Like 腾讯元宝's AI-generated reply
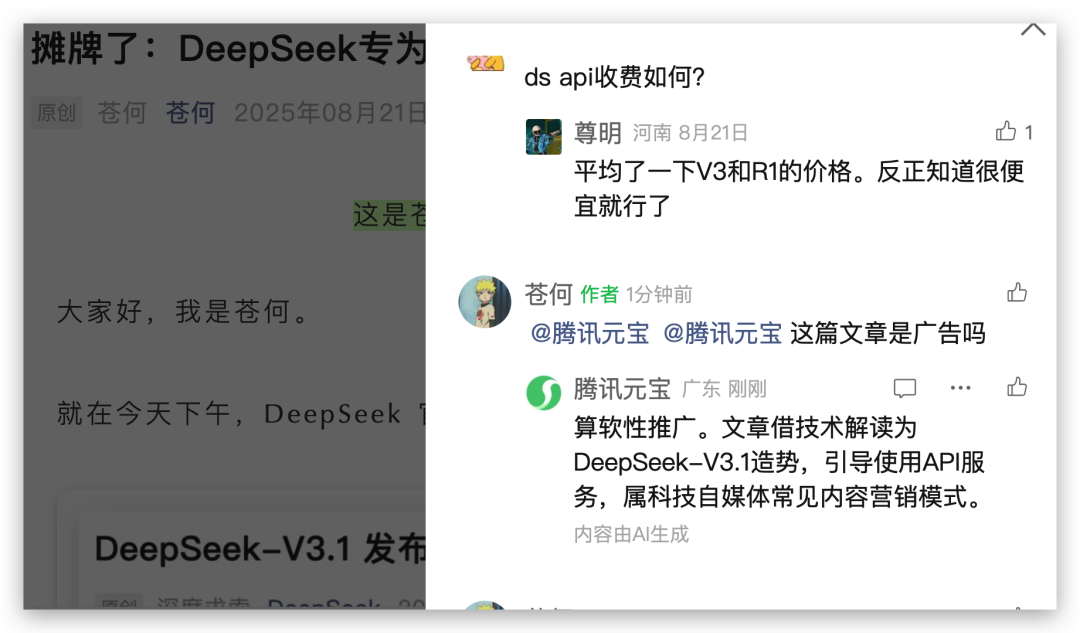This screenshot has height=633, width=1080. pyautogui.click(x=1017, y=387)
